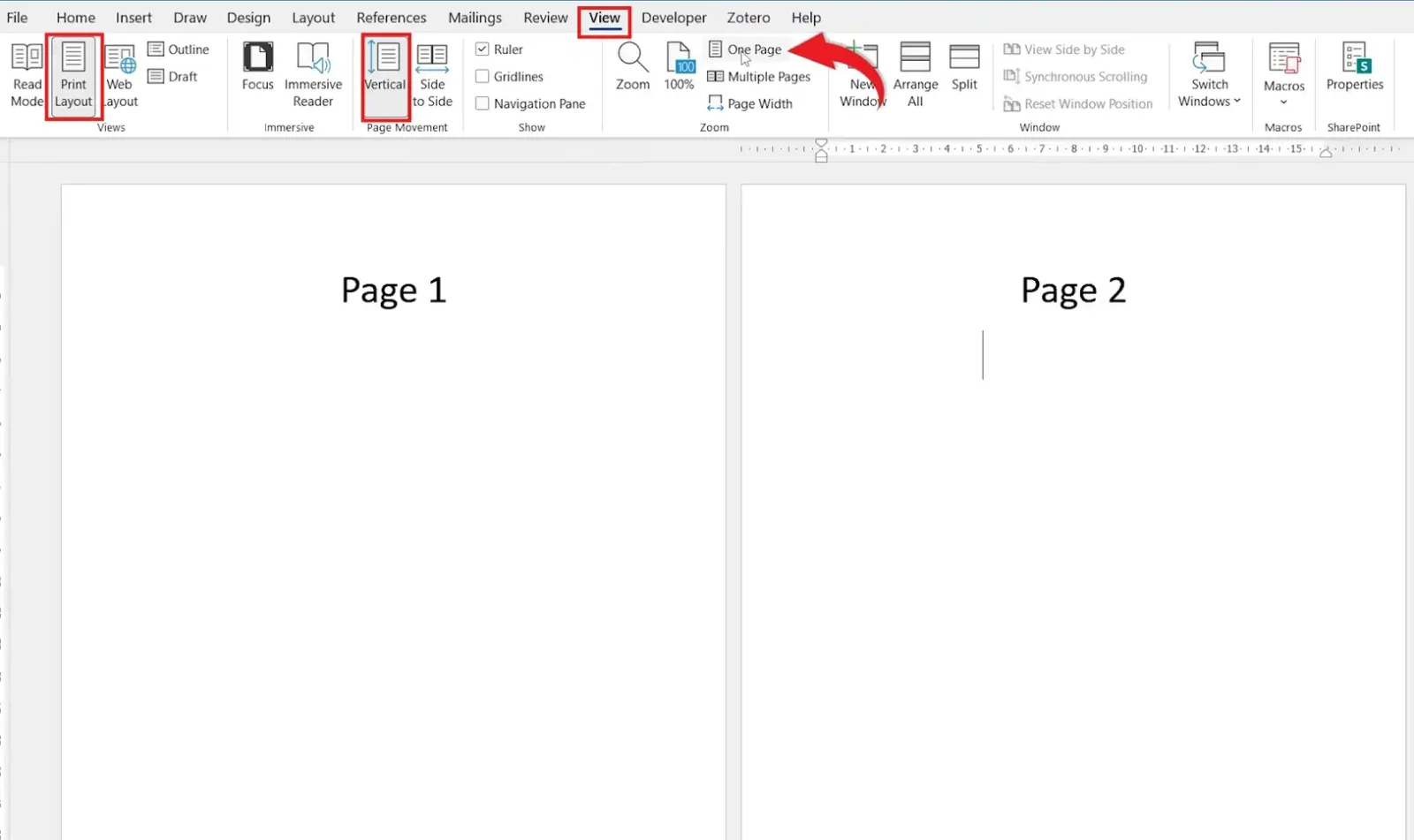Viewport: 1414px width, 840px height.
Task: Click the Page 1 heading text
Action: click(x=394, y=291)
